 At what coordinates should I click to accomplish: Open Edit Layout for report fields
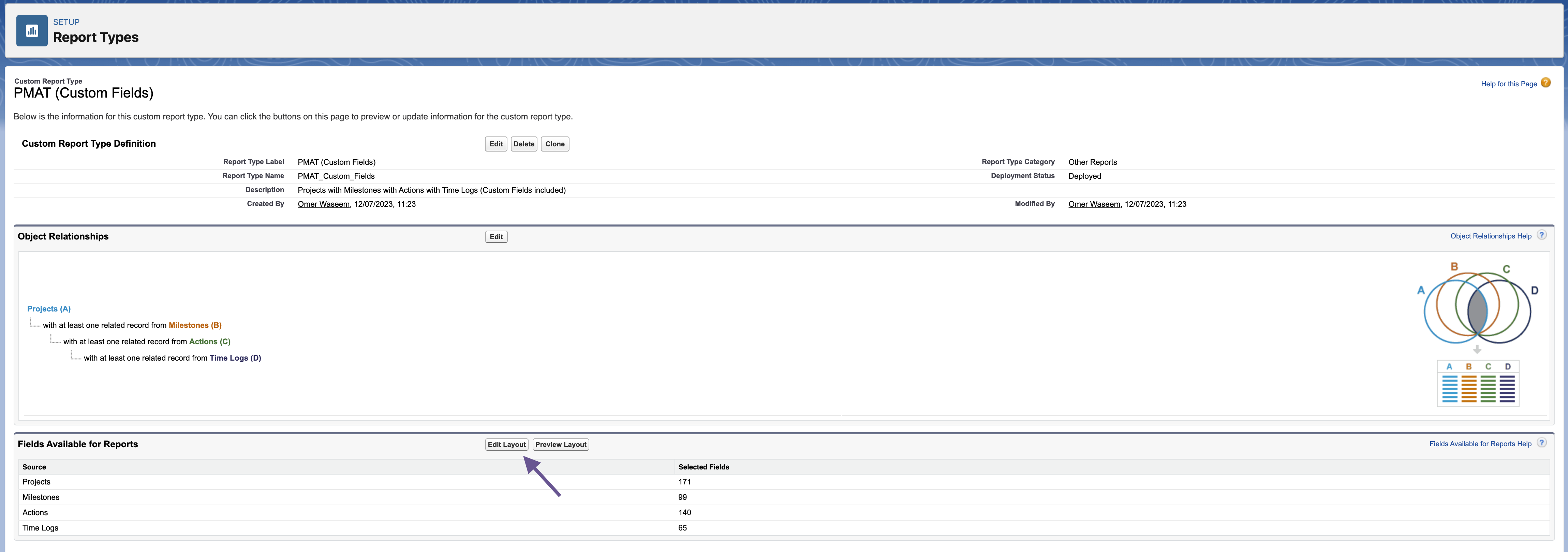pyautogui.click(x=506, y=444)
